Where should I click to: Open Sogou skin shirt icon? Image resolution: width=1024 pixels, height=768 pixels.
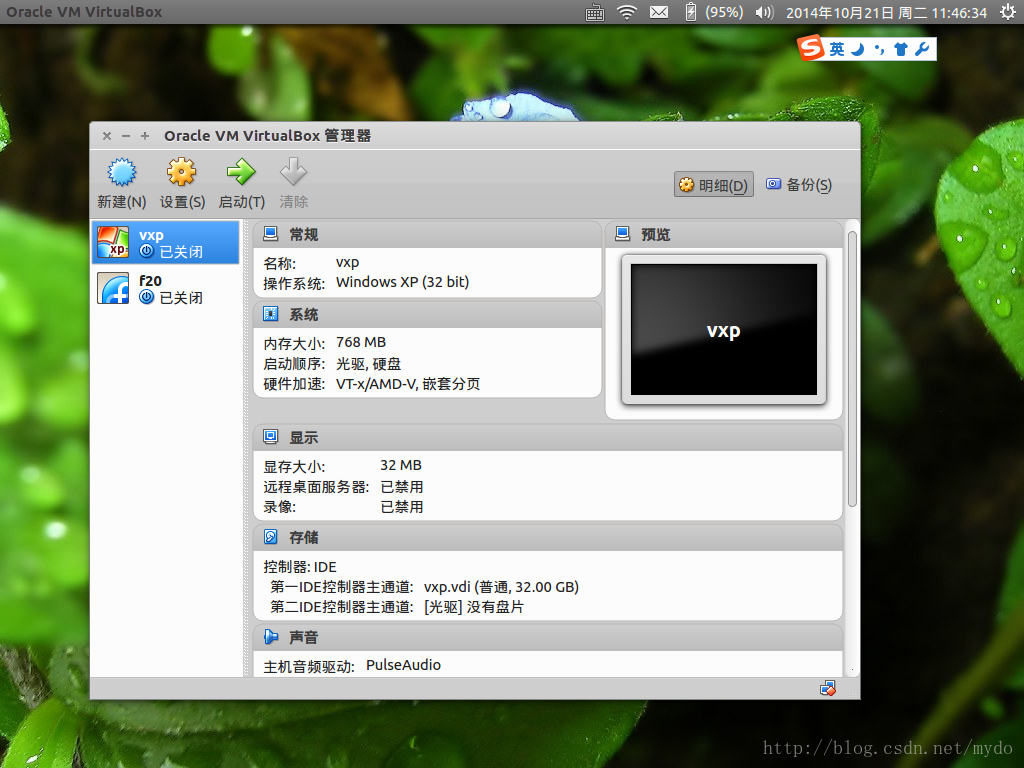click(x=901, y=49)
